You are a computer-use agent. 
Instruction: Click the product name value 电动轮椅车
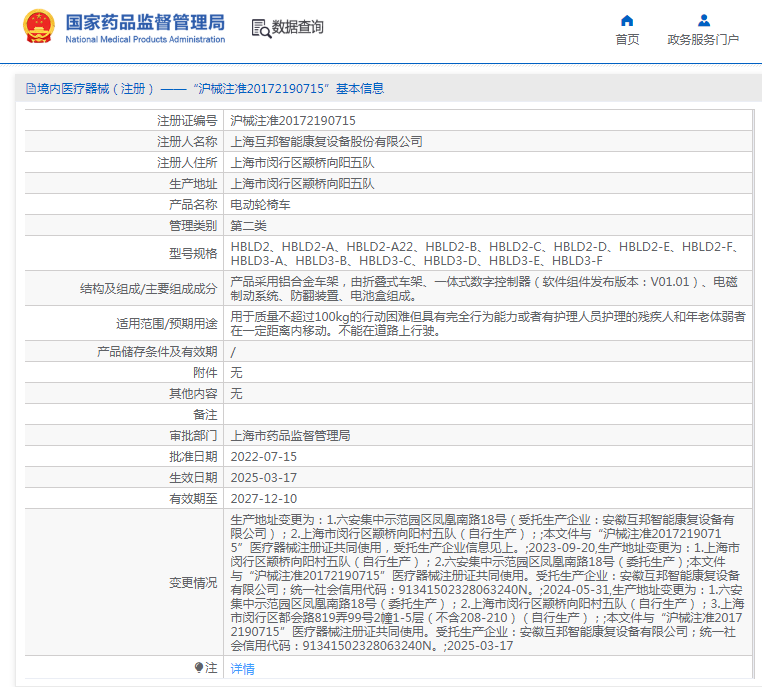260,204
